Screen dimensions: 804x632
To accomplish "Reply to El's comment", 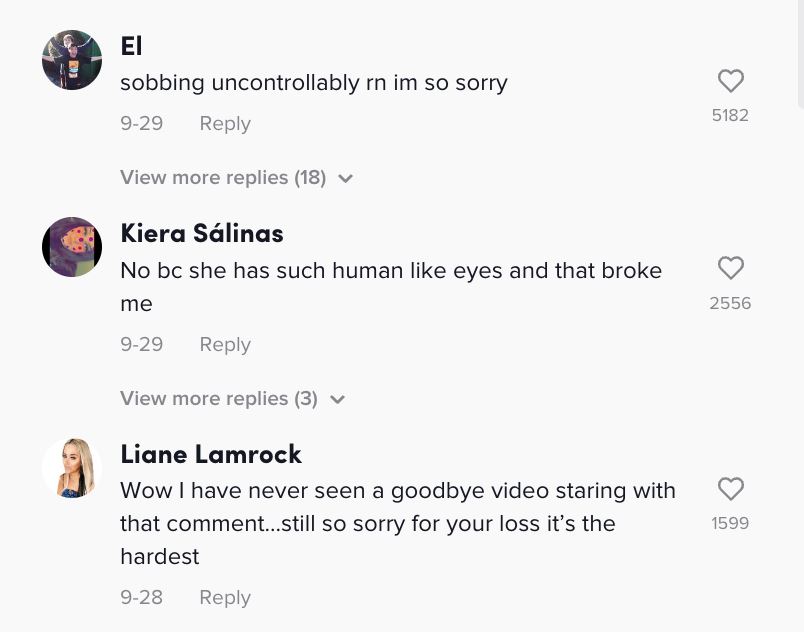I will tap(225, 124).
